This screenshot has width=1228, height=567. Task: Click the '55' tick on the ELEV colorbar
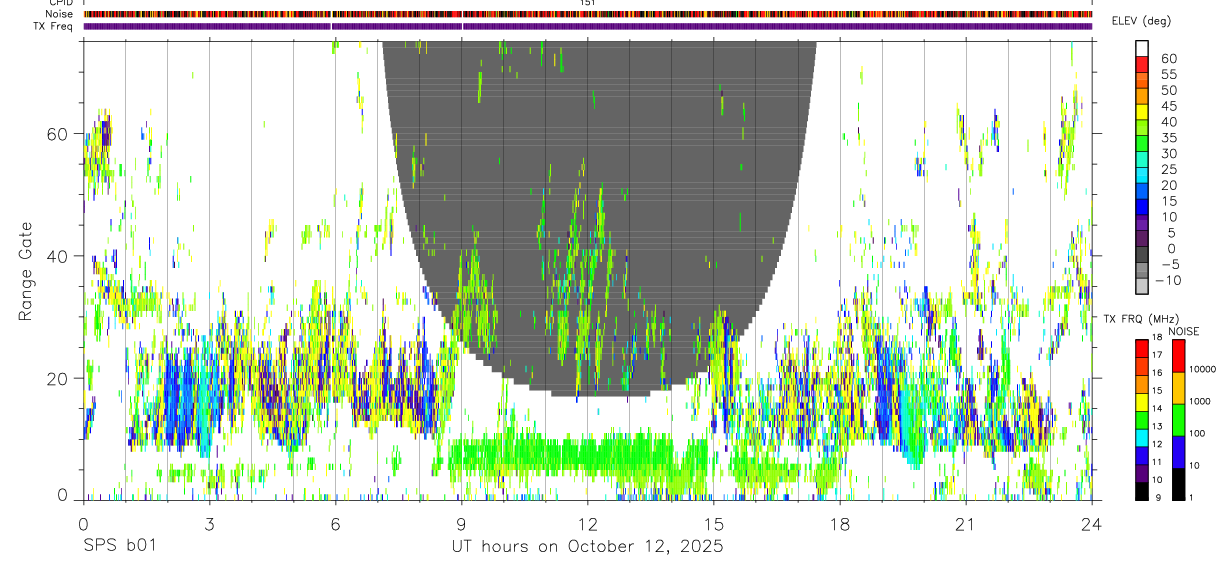(x=1168, y=74)
